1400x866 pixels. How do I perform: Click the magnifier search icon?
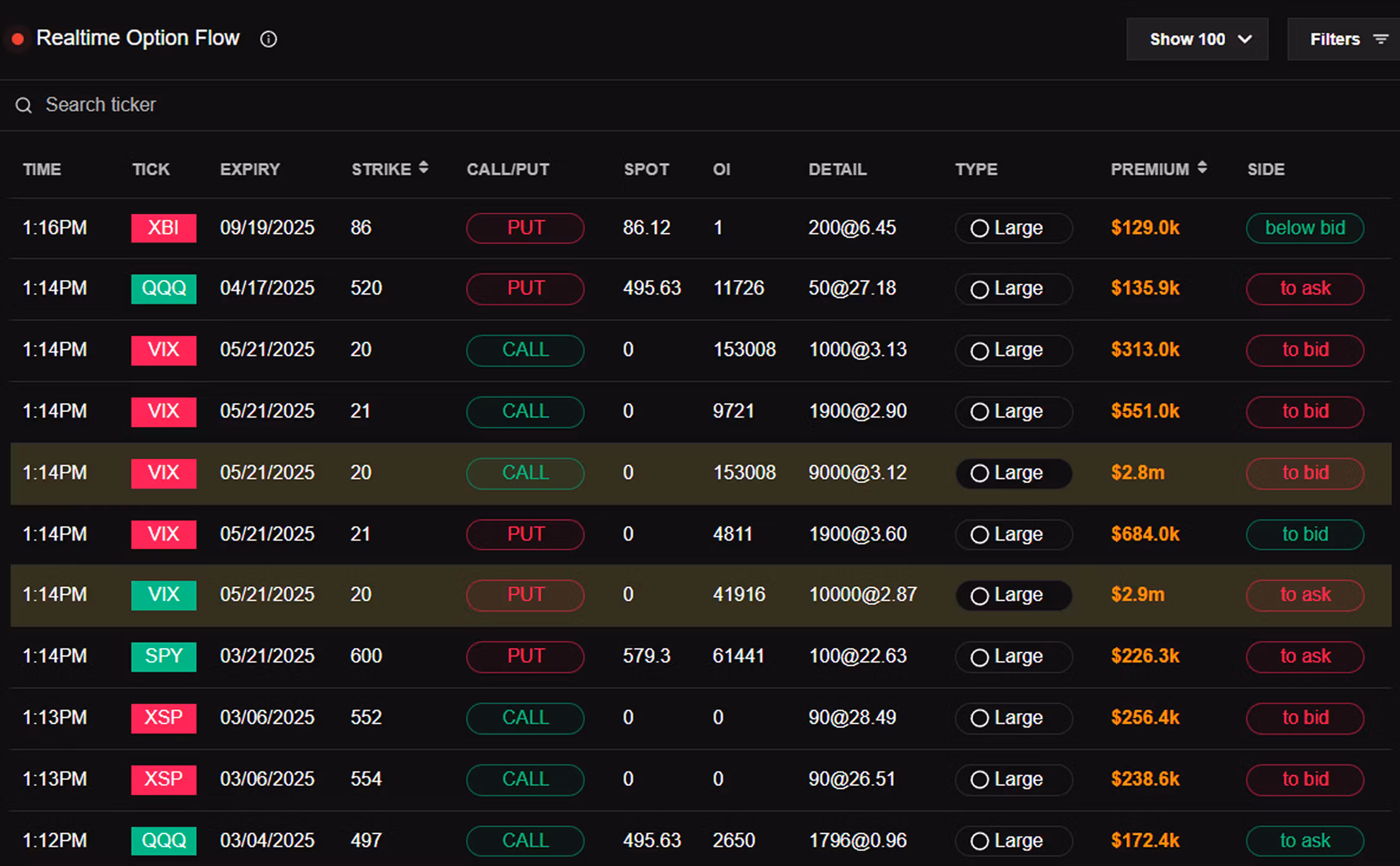coord(24,105)
